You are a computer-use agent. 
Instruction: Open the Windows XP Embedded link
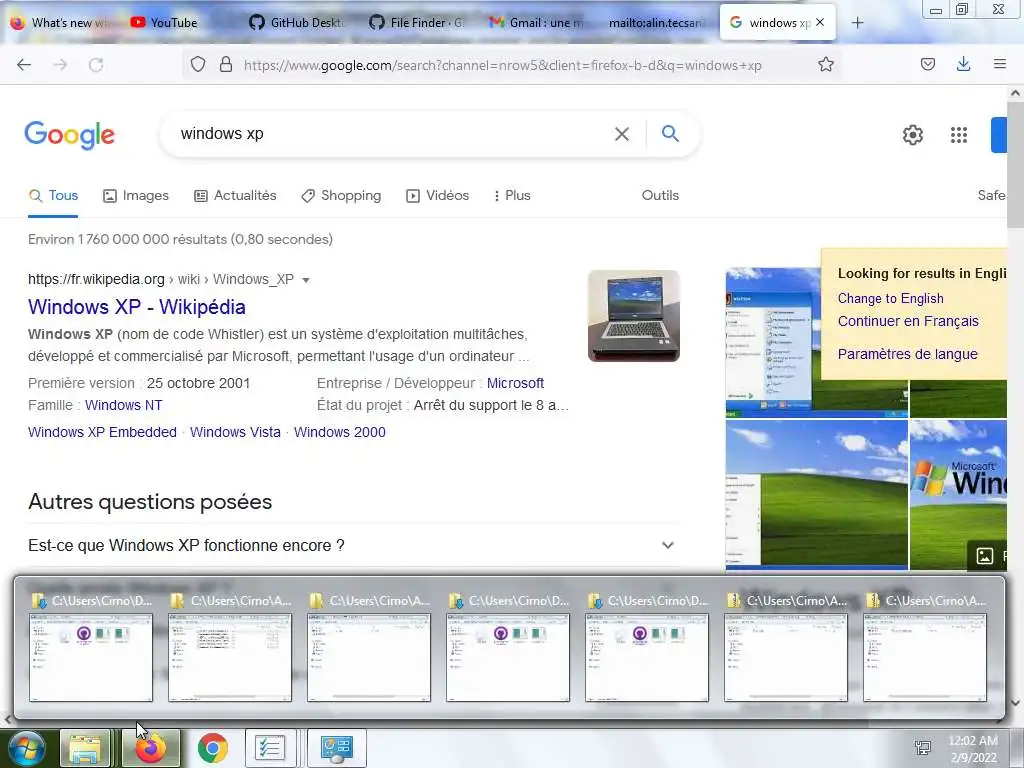click(x=103, y=432)
